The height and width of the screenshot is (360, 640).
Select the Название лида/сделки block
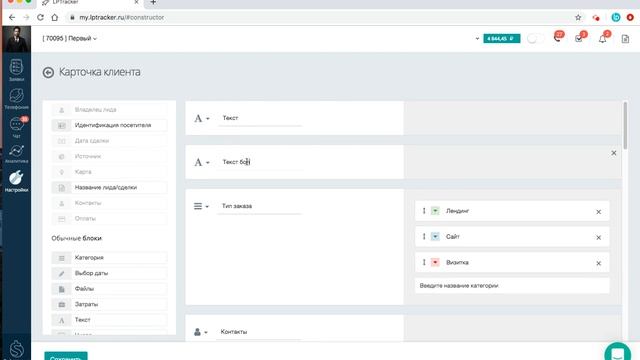[x=109, y=187]
